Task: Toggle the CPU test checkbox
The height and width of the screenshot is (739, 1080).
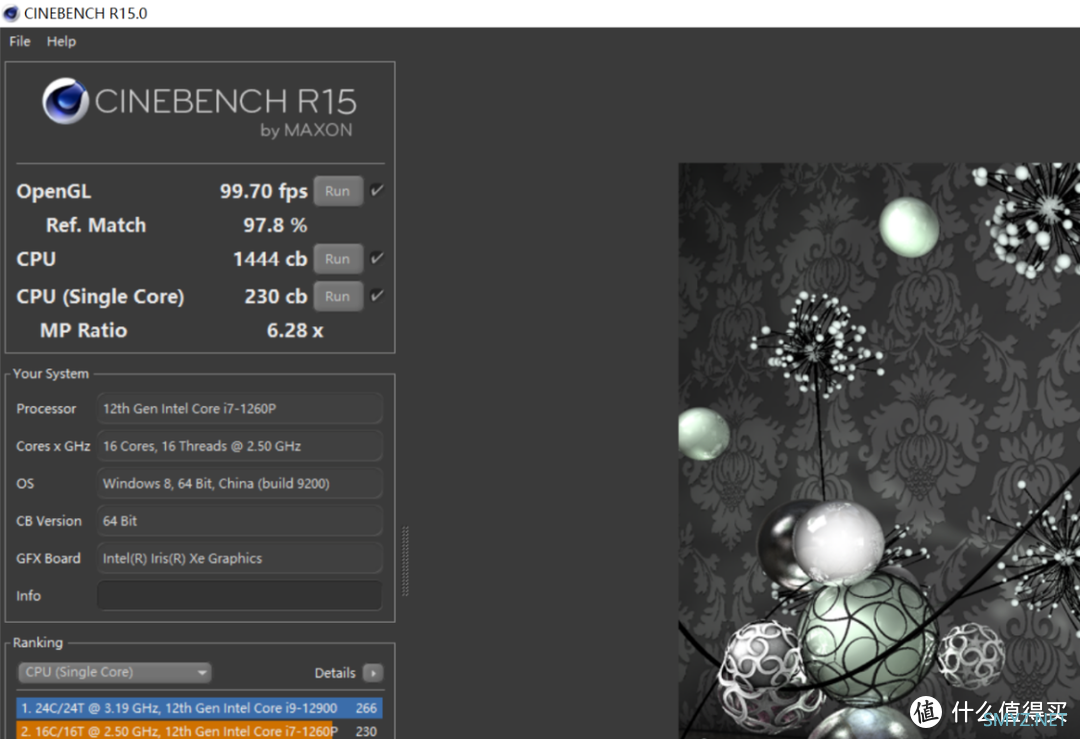Action: (377, 258)
